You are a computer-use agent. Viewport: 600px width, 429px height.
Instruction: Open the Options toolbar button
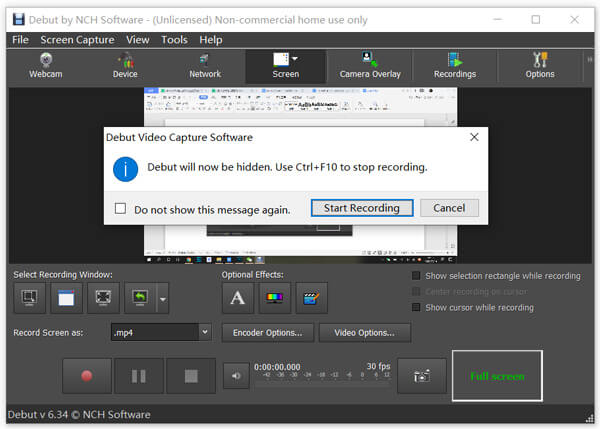coord(540,66)
